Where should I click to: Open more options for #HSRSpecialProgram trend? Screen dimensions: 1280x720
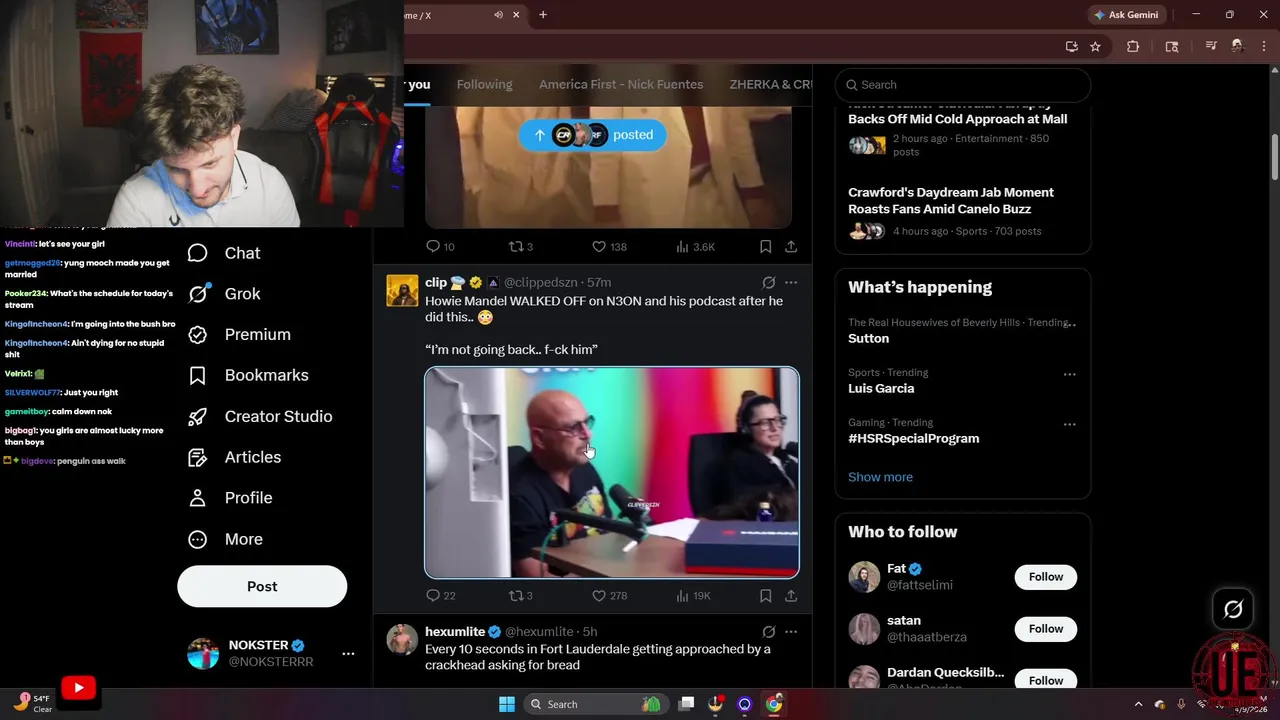coord(1070,424)
